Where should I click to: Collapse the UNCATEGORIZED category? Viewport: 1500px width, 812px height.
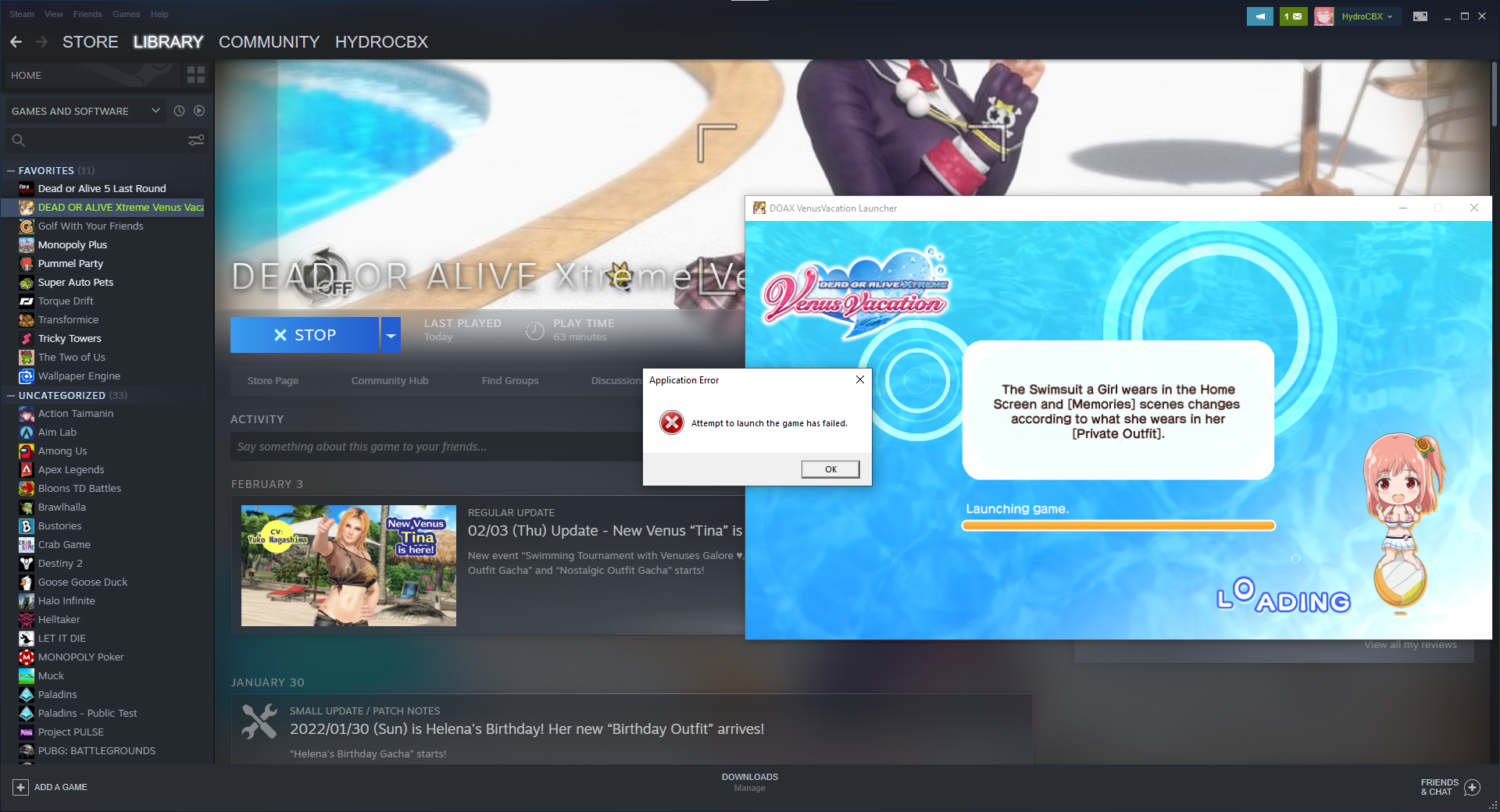11,396
